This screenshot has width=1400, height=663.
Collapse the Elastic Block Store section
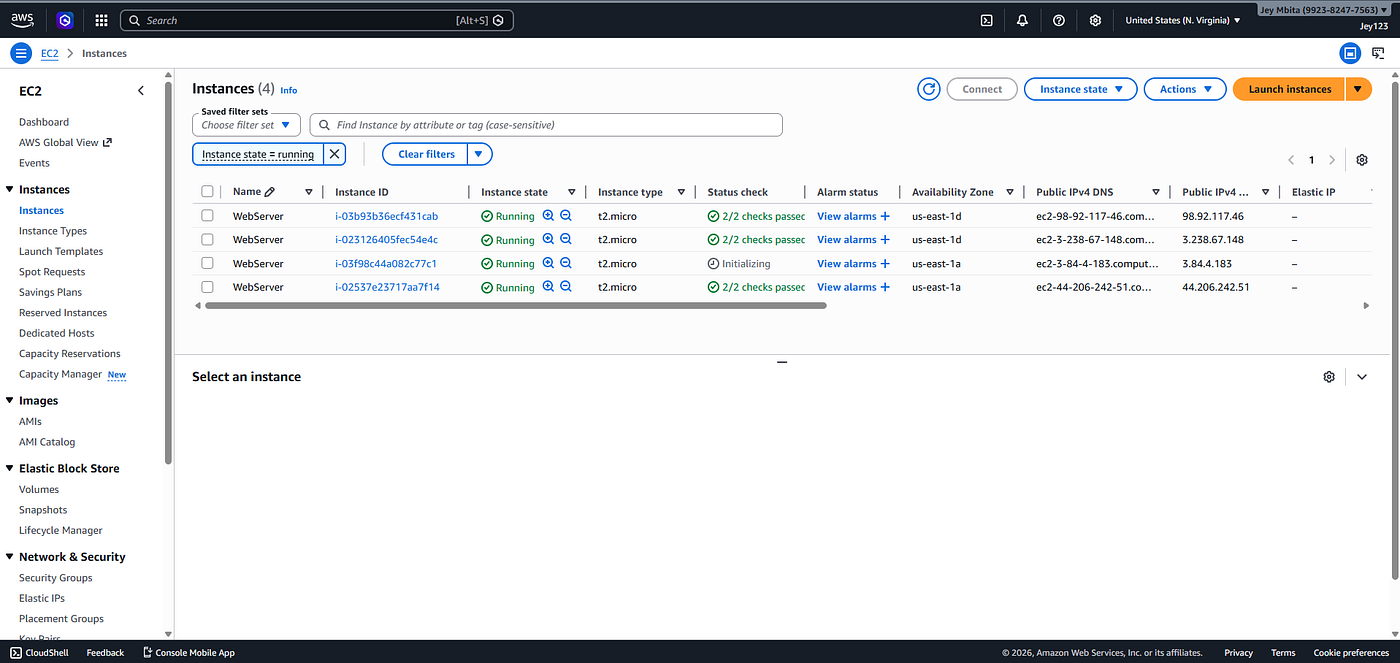click(x=10, y=468)
